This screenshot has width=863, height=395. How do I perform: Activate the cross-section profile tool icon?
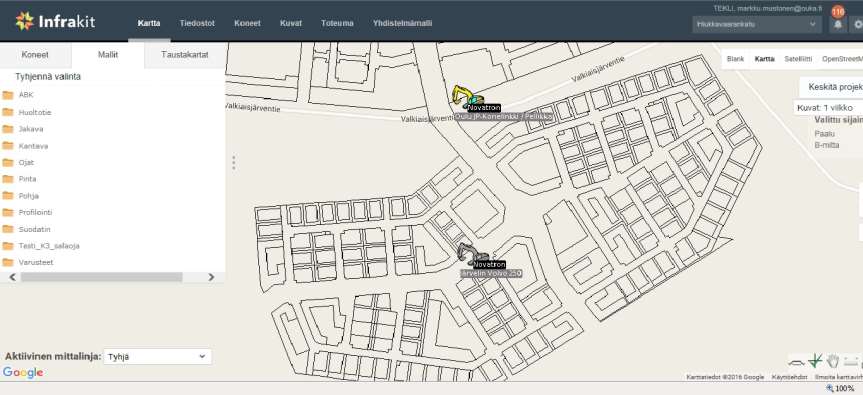(796, 362)
